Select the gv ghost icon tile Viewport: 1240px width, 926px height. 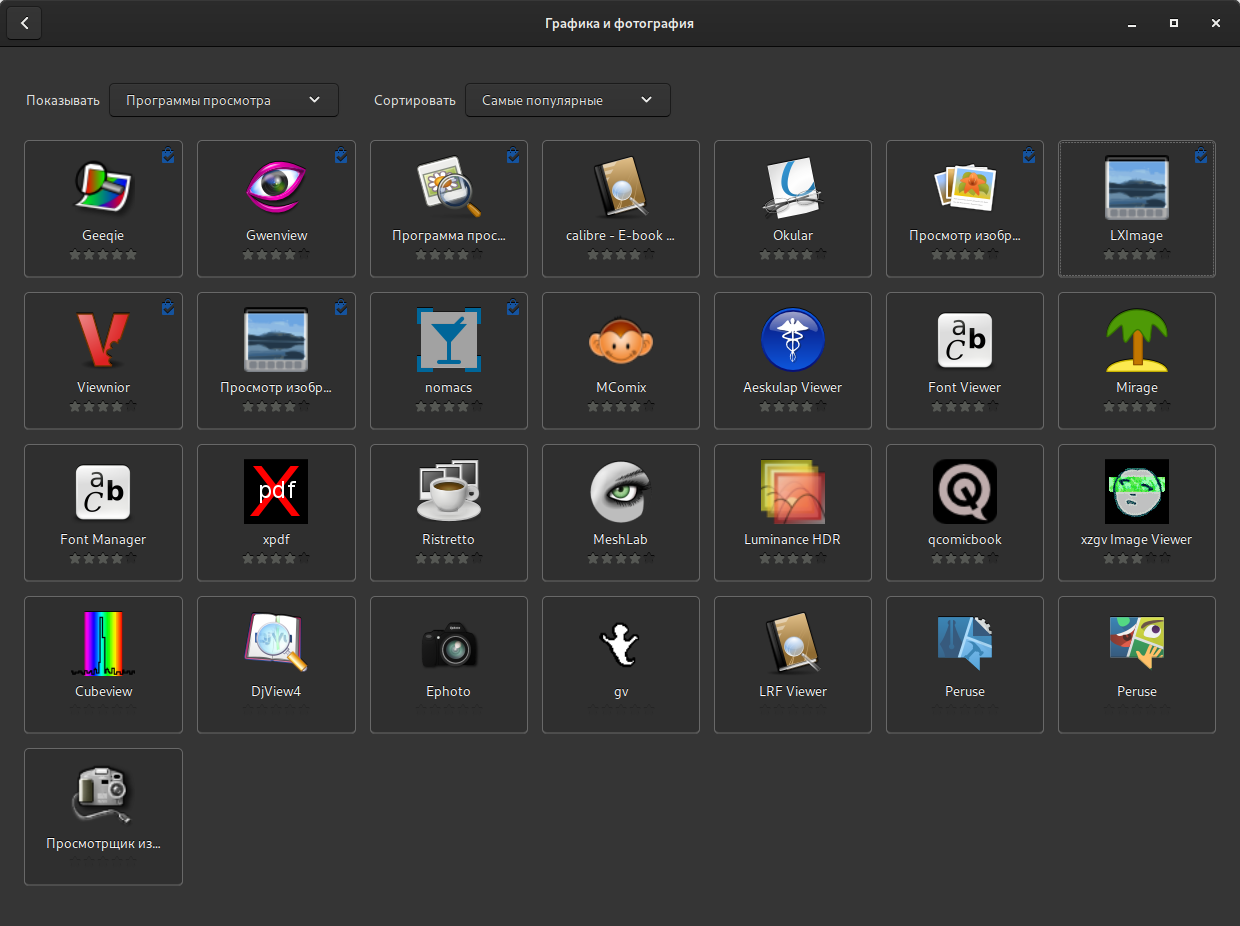point(621,664)
